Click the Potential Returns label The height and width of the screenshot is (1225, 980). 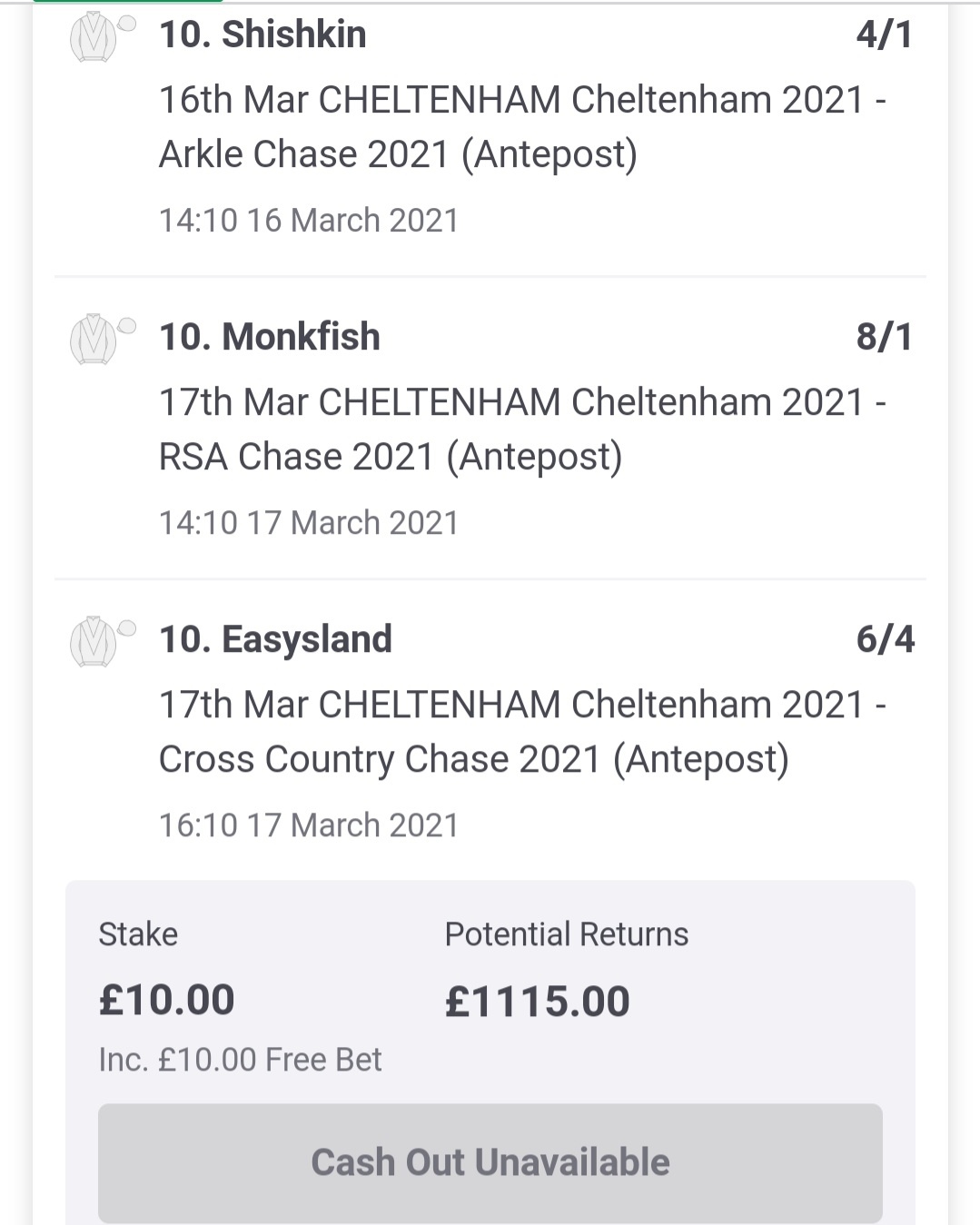click(567, 934)
